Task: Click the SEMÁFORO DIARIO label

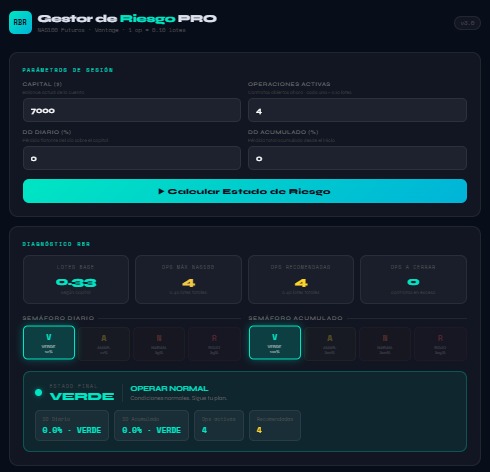Action: click(58, 318)
